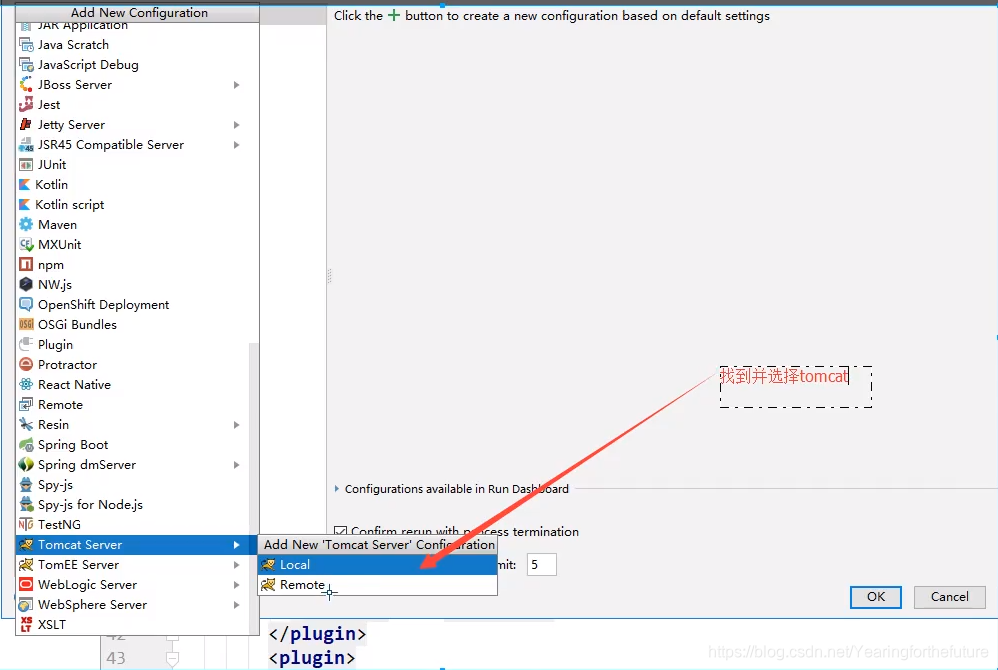Expand the JBoss Server submenu arrow
The width and height of the screenshot is (998, 670).
236,85
